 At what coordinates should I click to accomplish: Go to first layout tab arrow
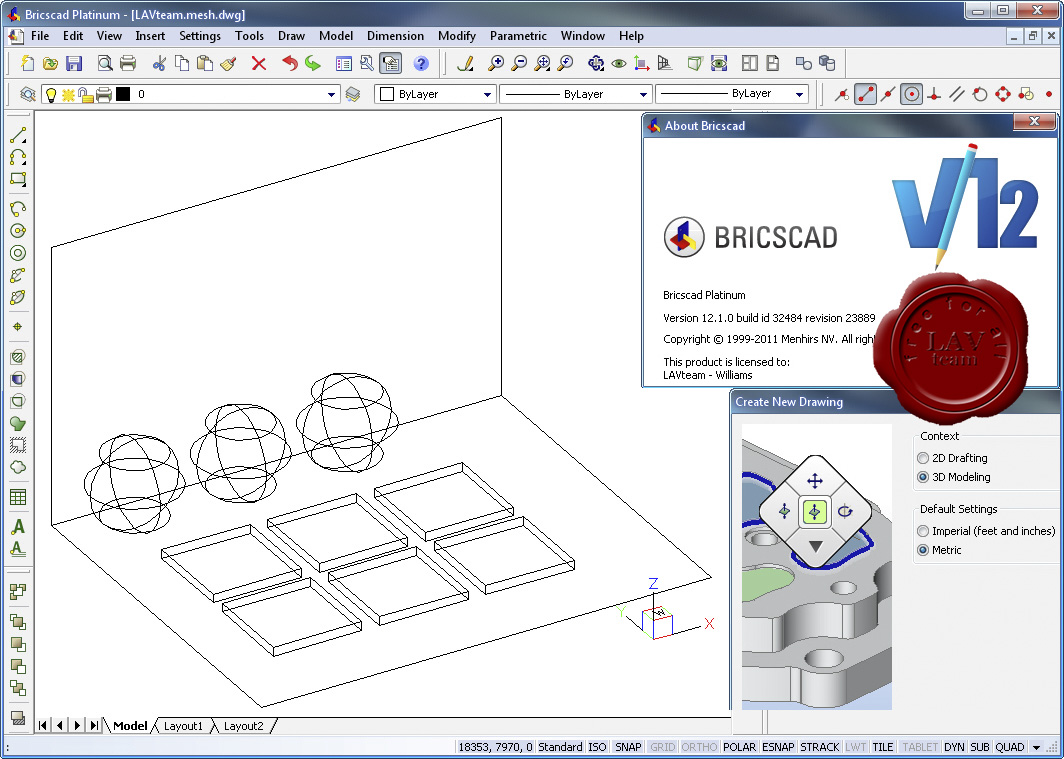pos(43,726)
